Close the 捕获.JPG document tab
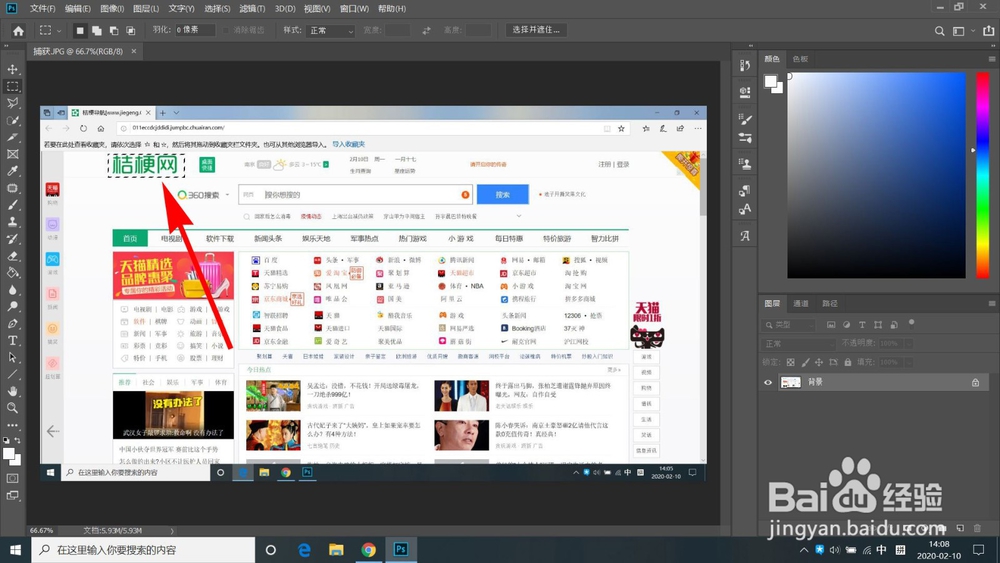Screen dimensions: 1000x563 (133, 51)
